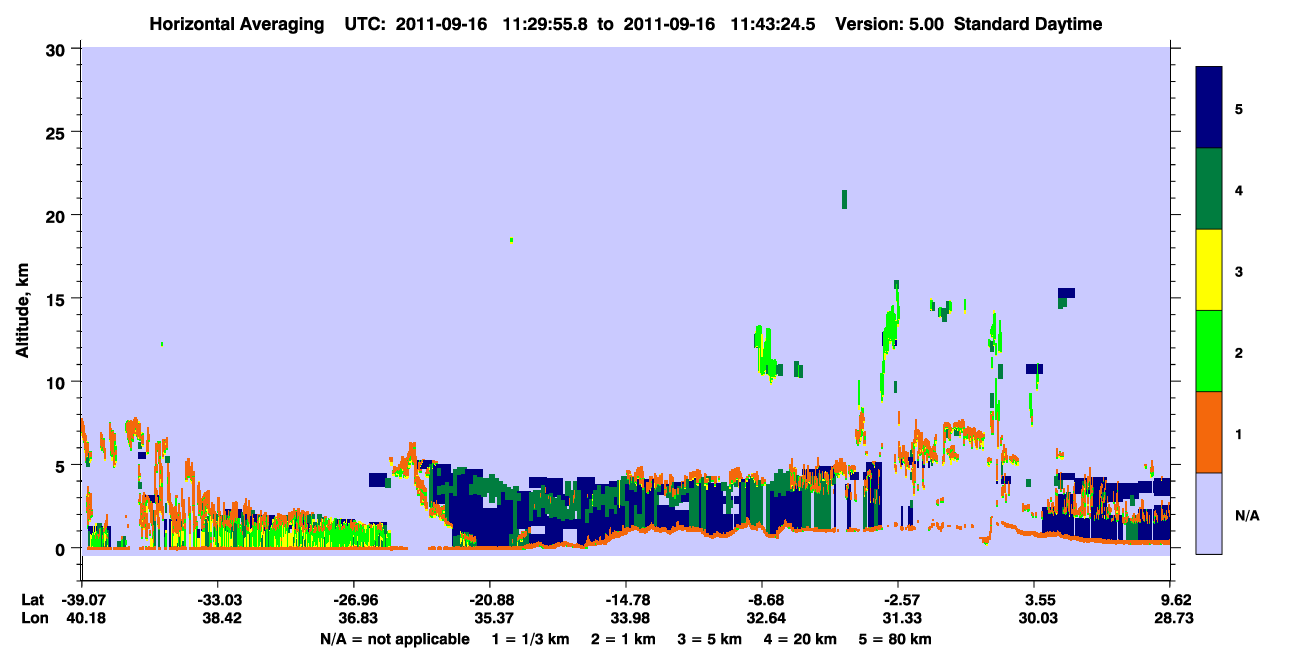Select the orange colorbar segment labeled 1
Screen dimensions: 1300x667
click(1209, 432)
